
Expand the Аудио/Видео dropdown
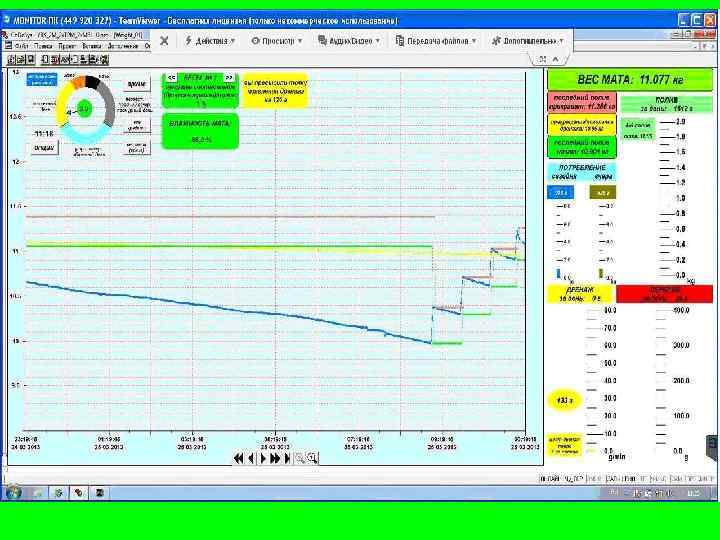click(349, 41)
